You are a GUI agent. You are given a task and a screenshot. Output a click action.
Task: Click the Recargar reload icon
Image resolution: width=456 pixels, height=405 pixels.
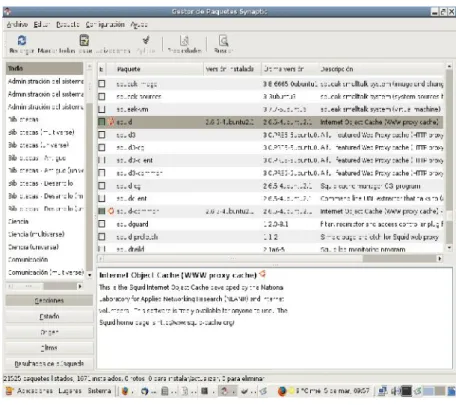[22, 40]
